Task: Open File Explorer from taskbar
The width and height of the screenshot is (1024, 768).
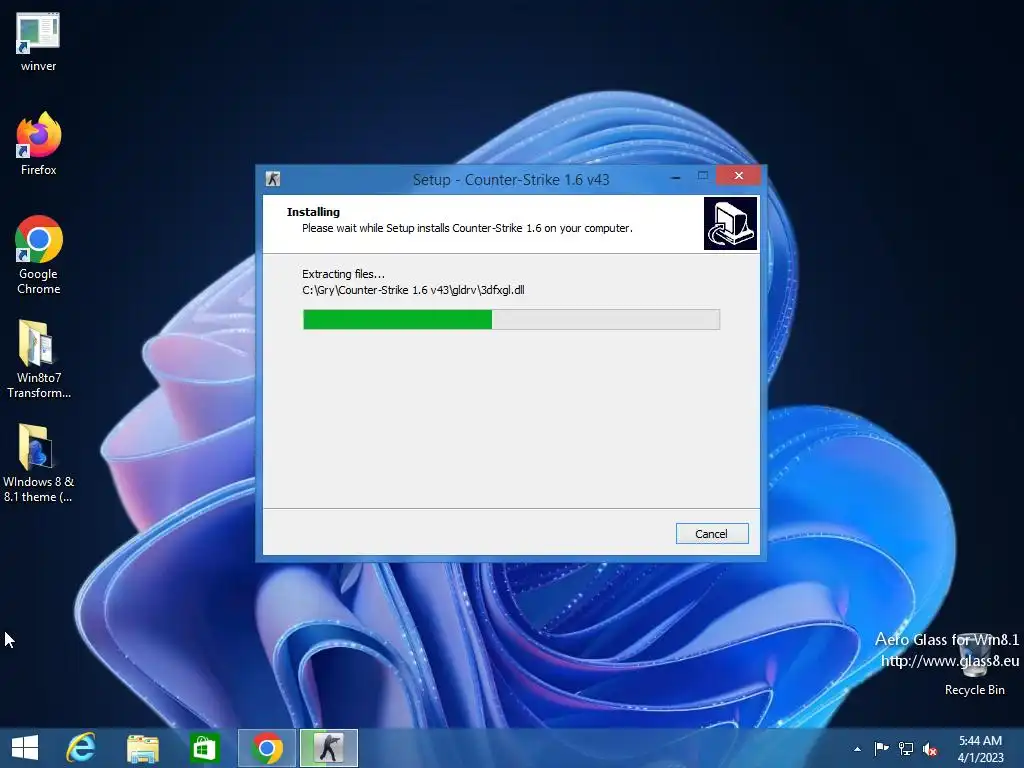Action: coord(142,748)
